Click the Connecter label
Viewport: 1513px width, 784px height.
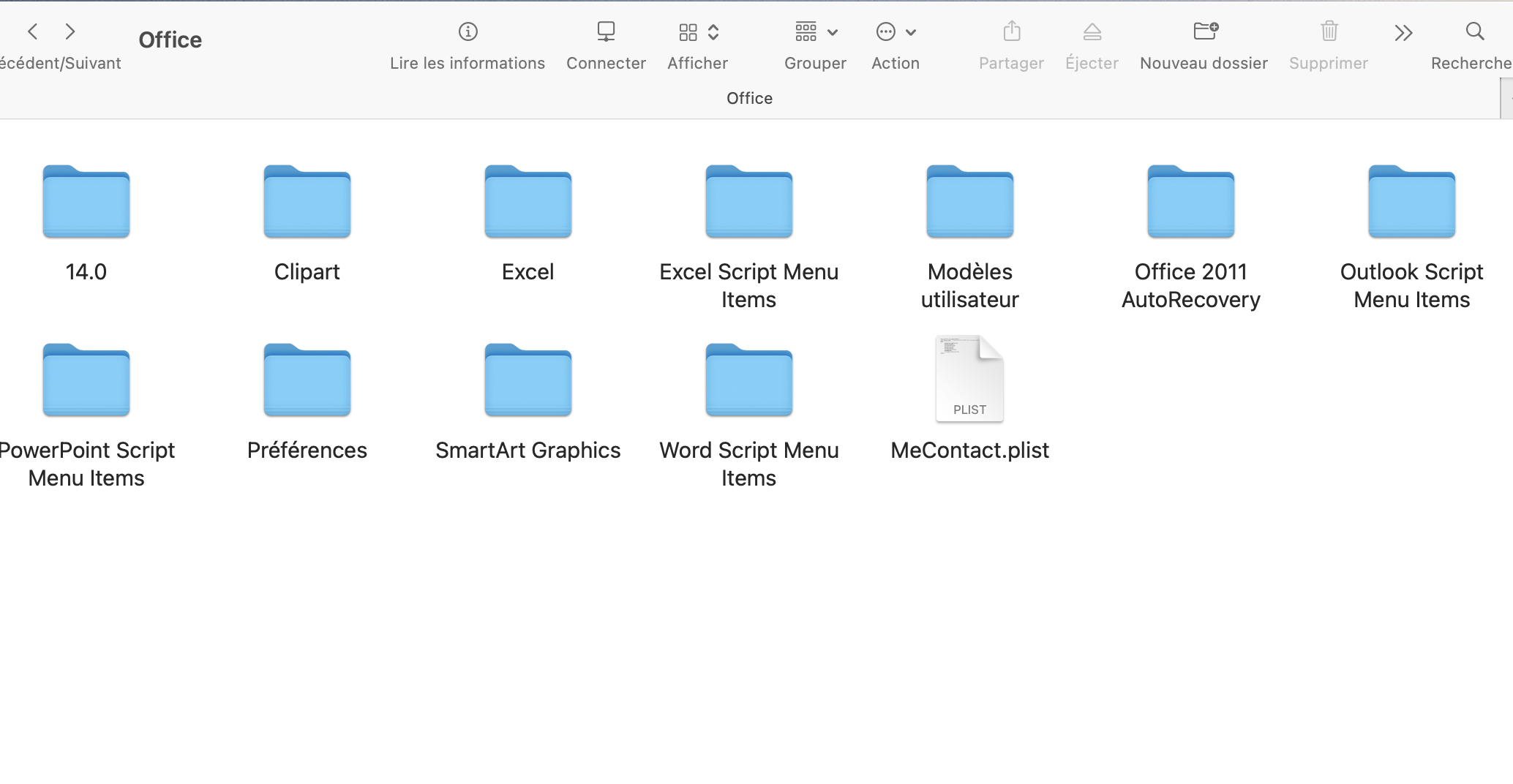[x=606, y=63]
